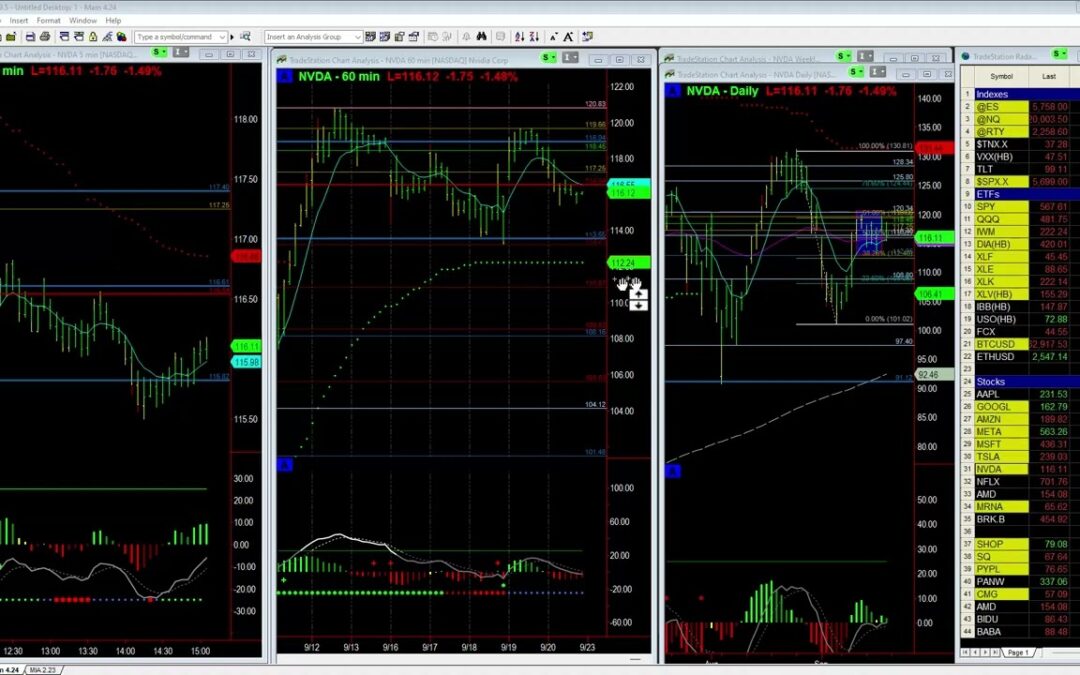
Task: Open the interval dropdown on the 60 min chart
Action: [x=570, y=57]
